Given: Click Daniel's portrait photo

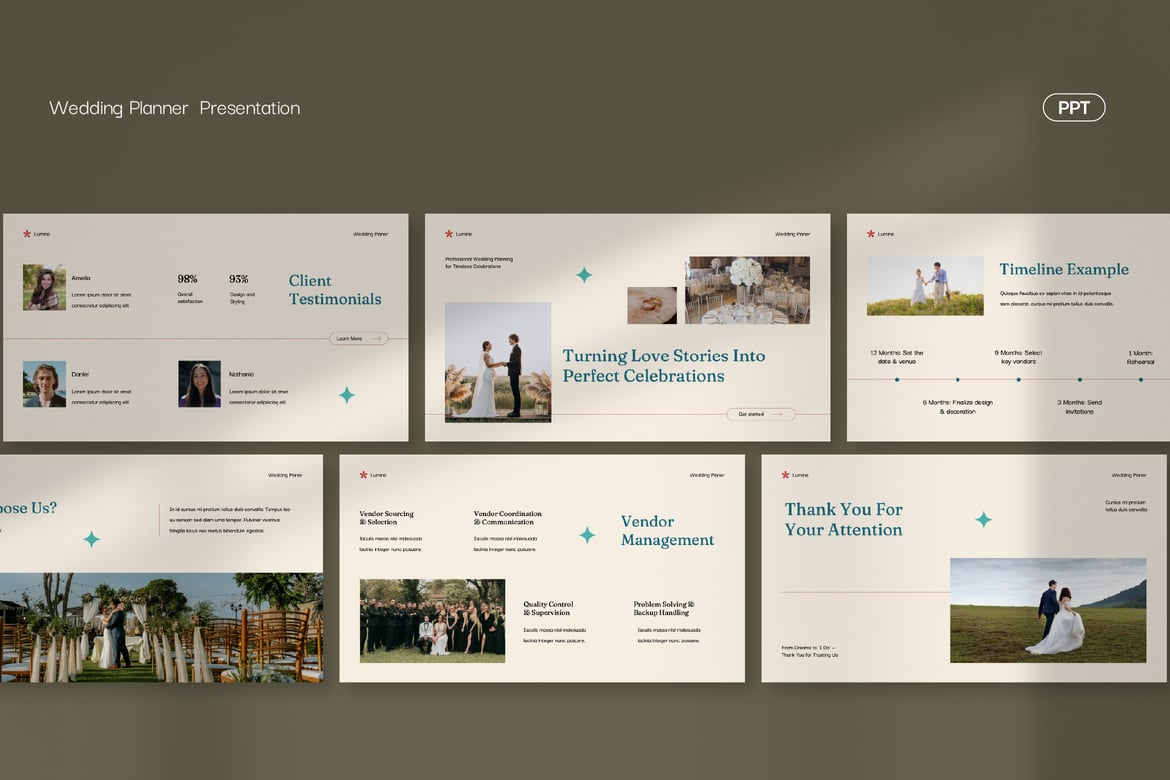Looking at the screenshot, I should click(x=44, y=384).
